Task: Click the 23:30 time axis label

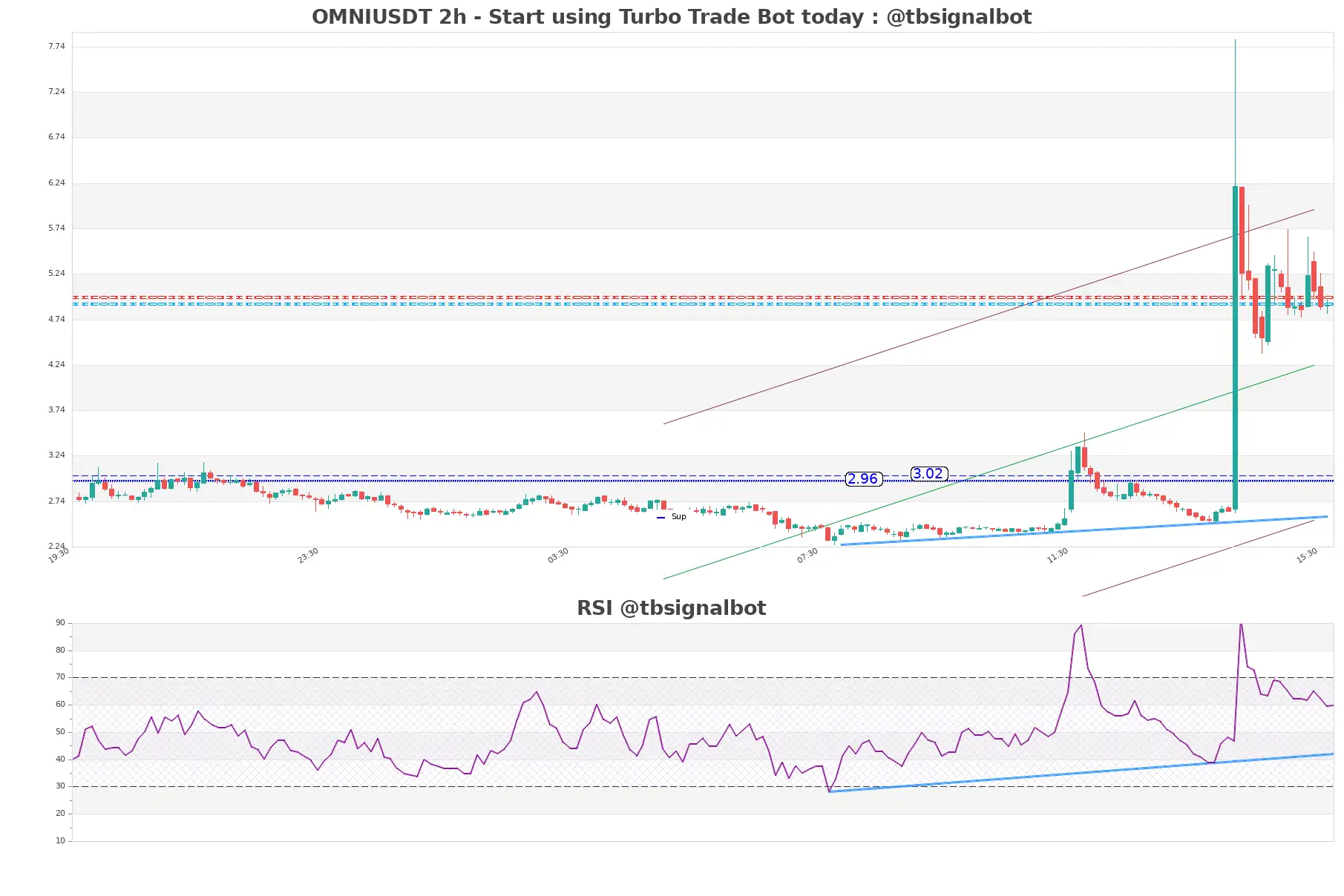Action: 308,556
